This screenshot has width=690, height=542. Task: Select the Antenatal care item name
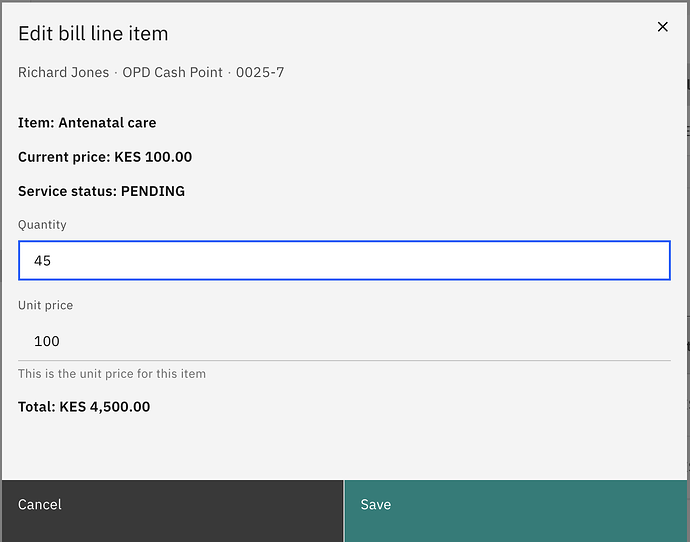107,123
